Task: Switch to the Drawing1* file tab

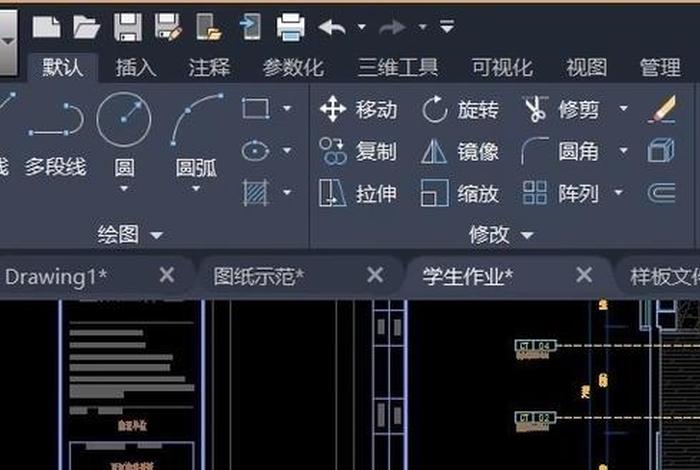Action: tap(56, 276)
